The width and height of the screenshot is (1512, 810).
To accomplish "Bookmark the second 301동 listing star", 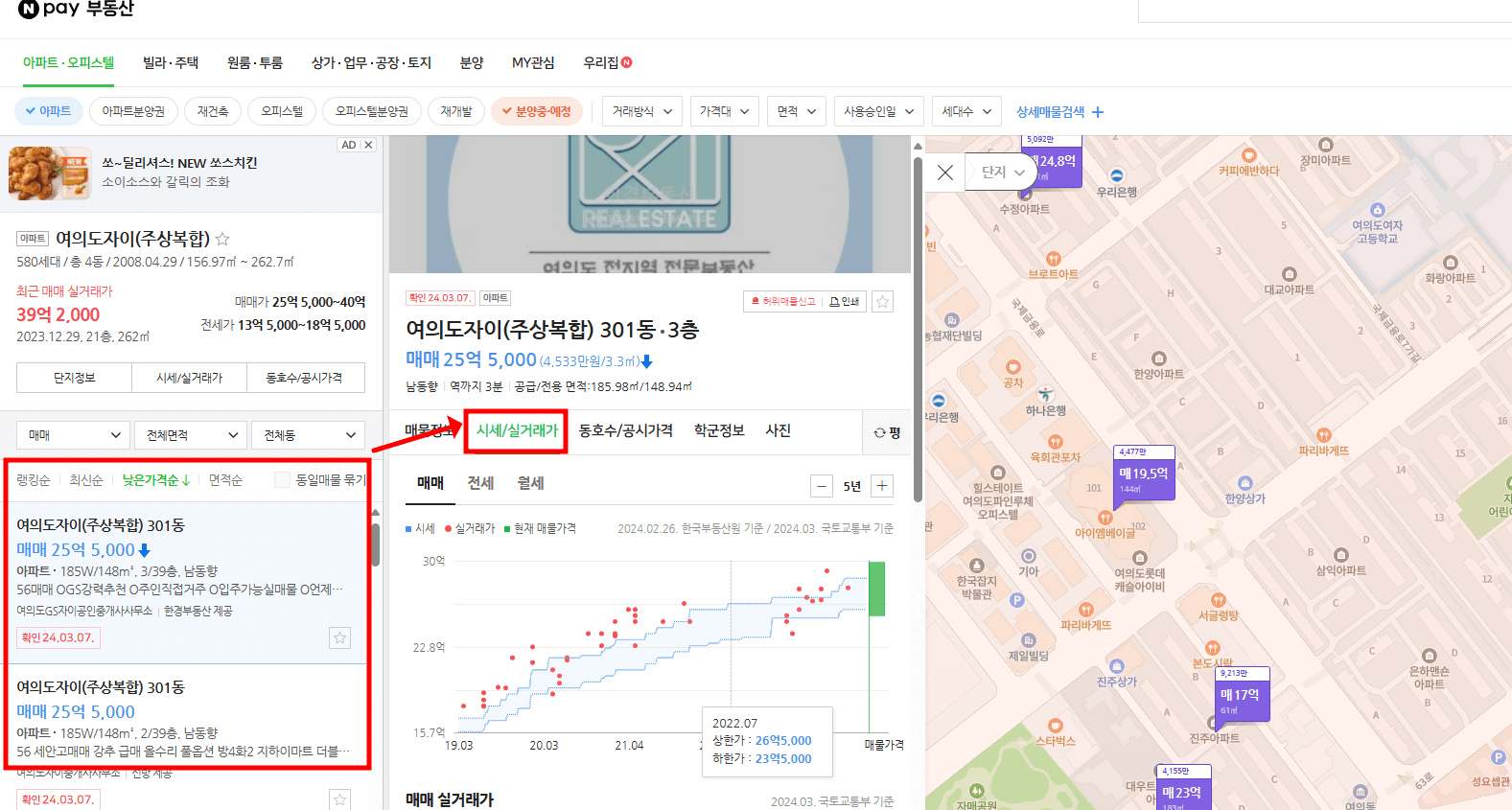I will tap(339, 798).
